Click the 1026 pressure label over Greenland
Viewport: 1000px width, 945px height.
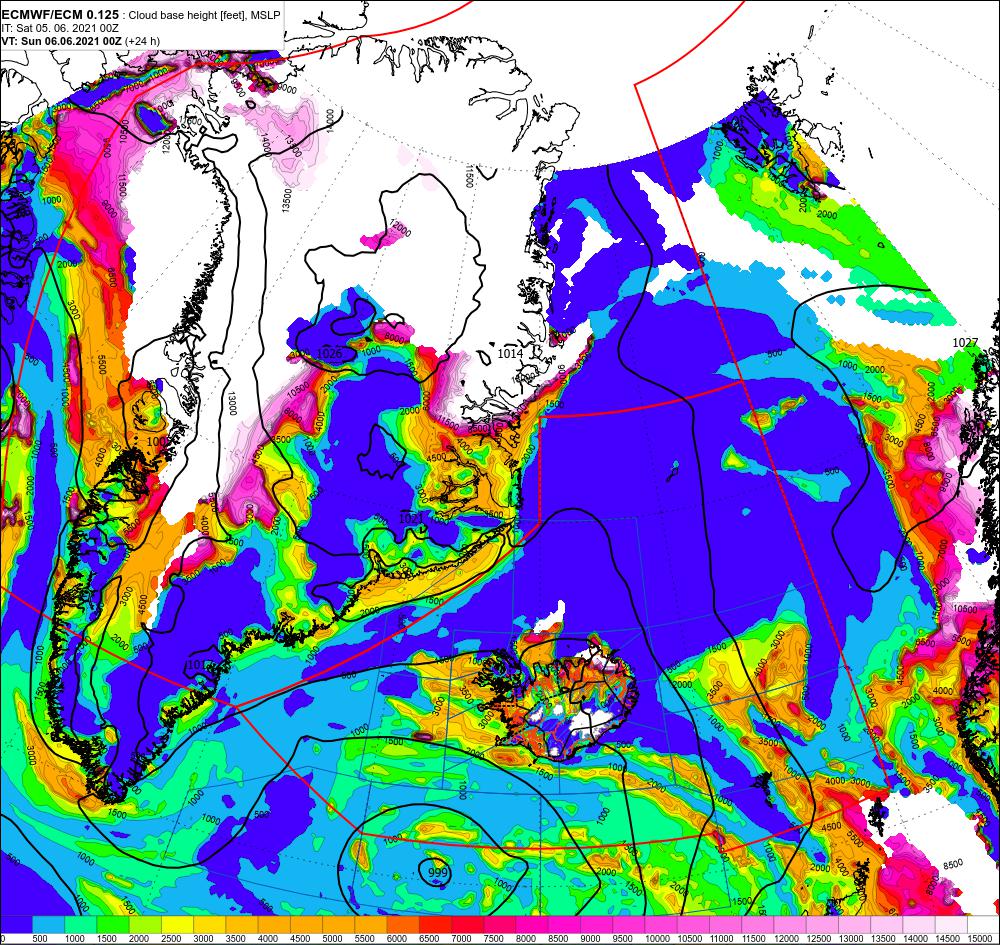tap(329, 353)
